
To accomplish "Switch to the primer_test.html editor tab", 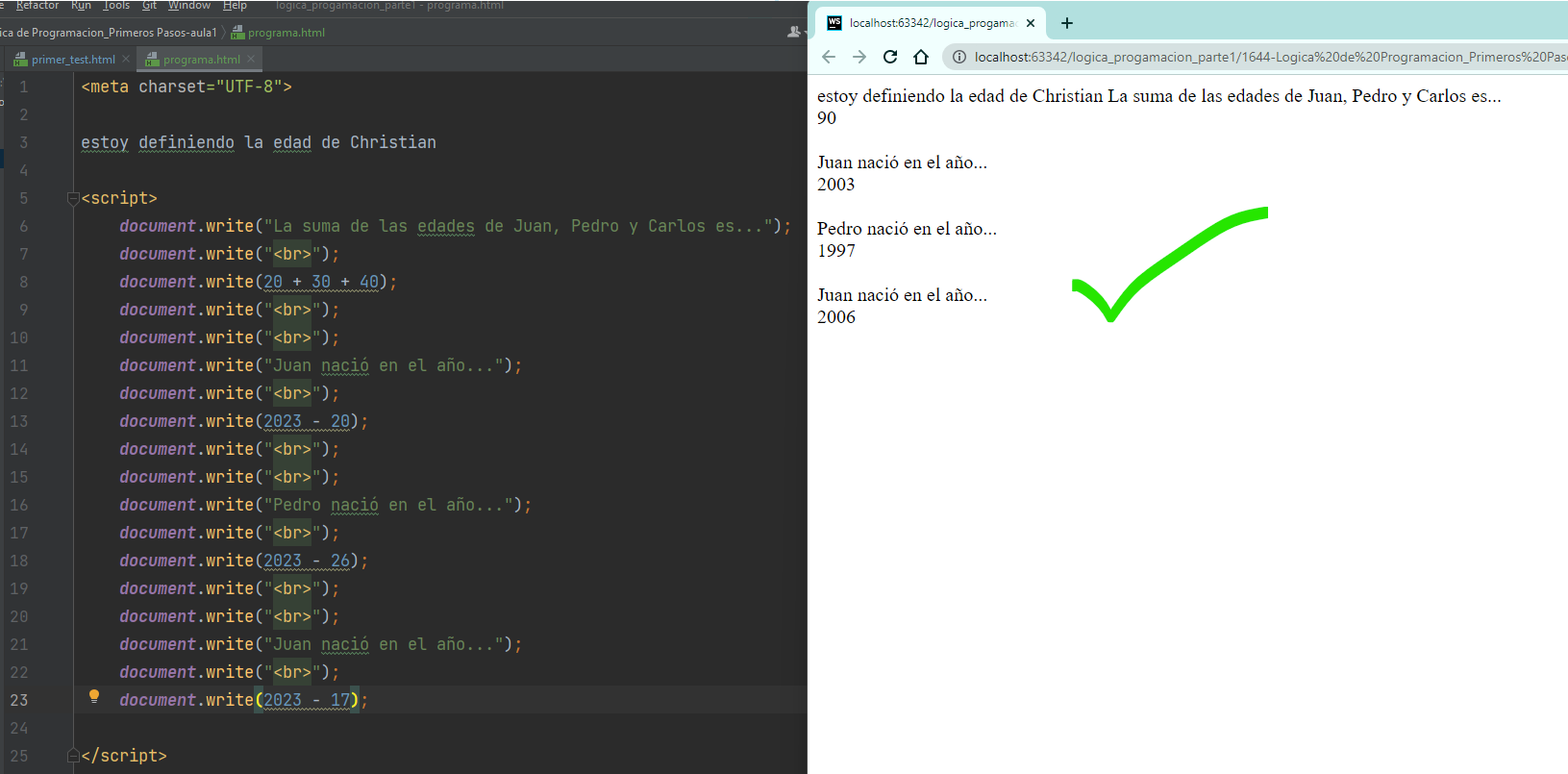I will [x=73, y=60].
